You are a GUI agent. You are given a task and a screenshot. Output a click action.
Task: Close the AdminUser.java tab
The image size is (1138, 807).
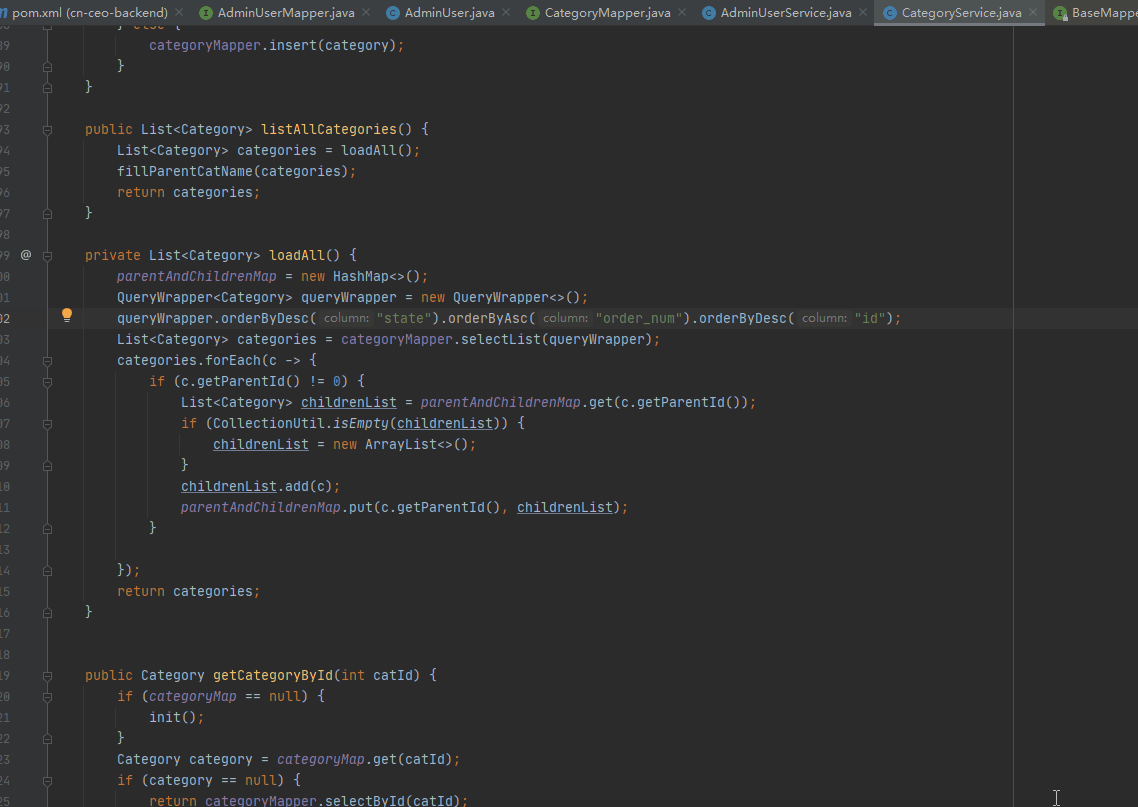tap(506, 12)
